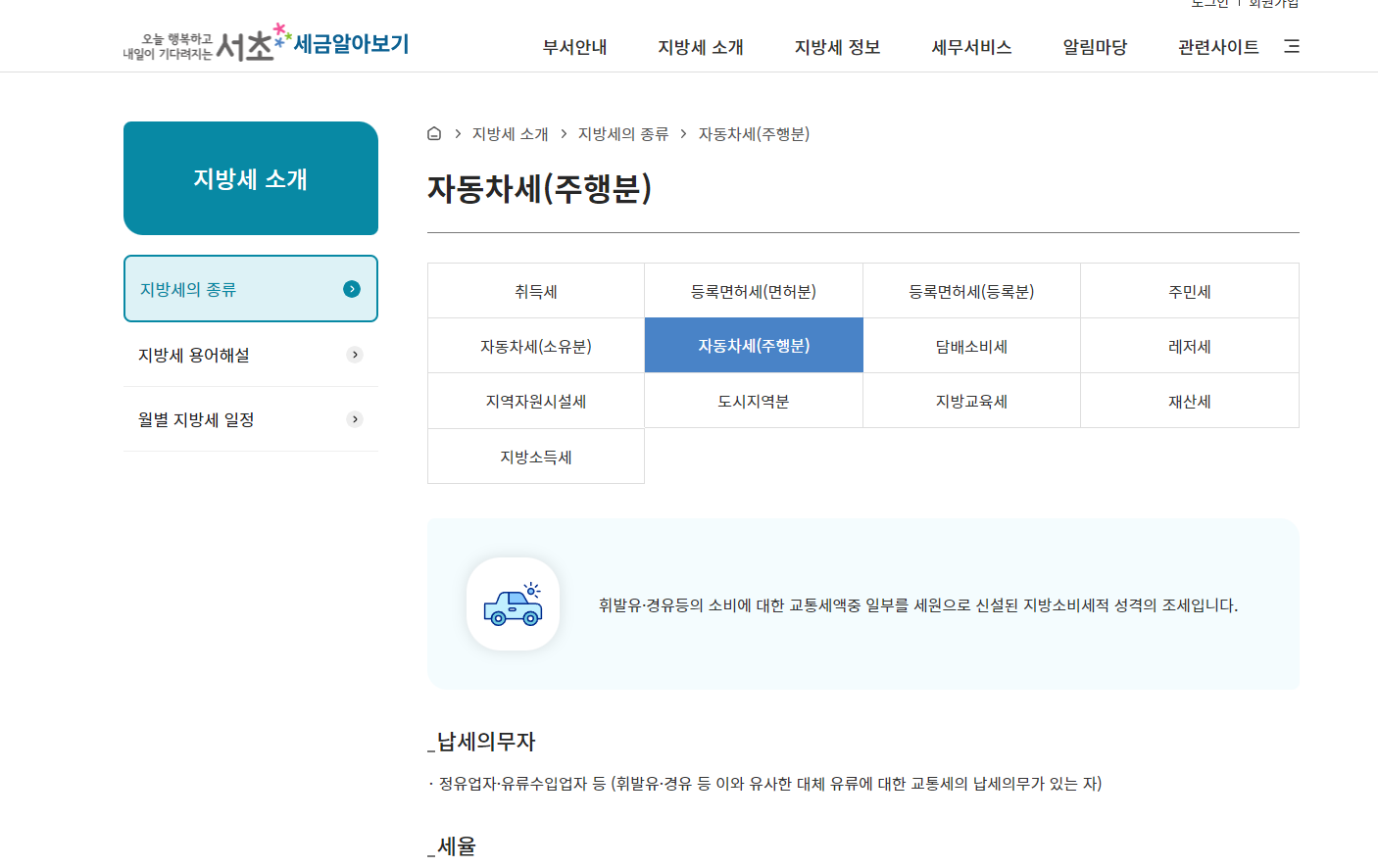
Task: Select the 자동차세(소유분) tab
Action: [536, 346]
